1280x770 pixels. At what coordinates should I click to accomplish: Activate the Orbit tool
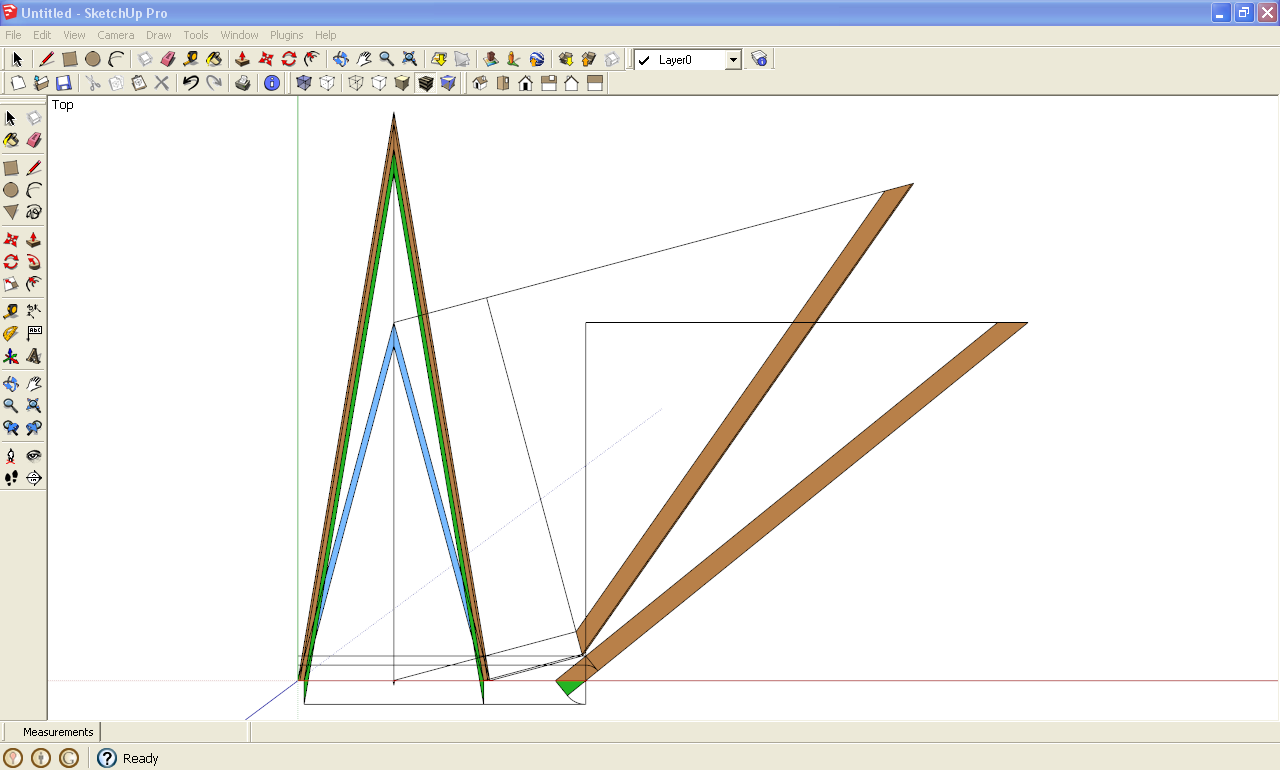(10, 383)
